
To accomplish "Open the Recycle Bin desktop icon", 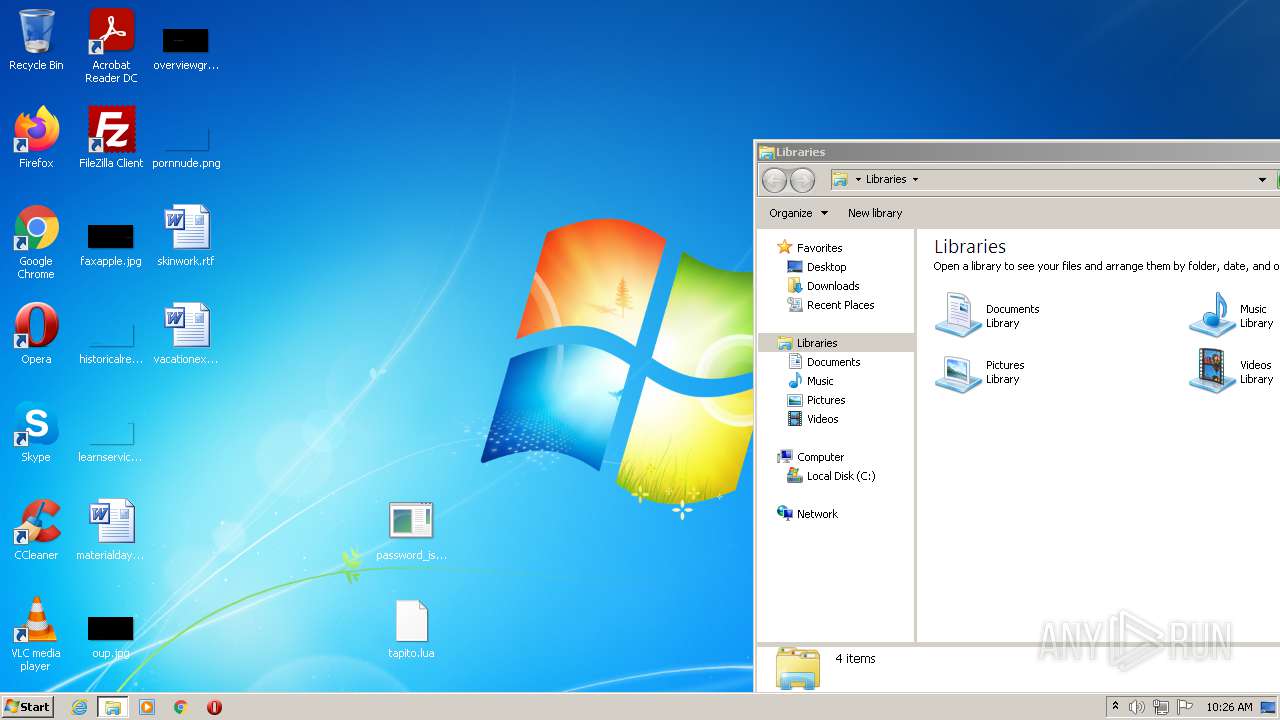I will 36,40.
